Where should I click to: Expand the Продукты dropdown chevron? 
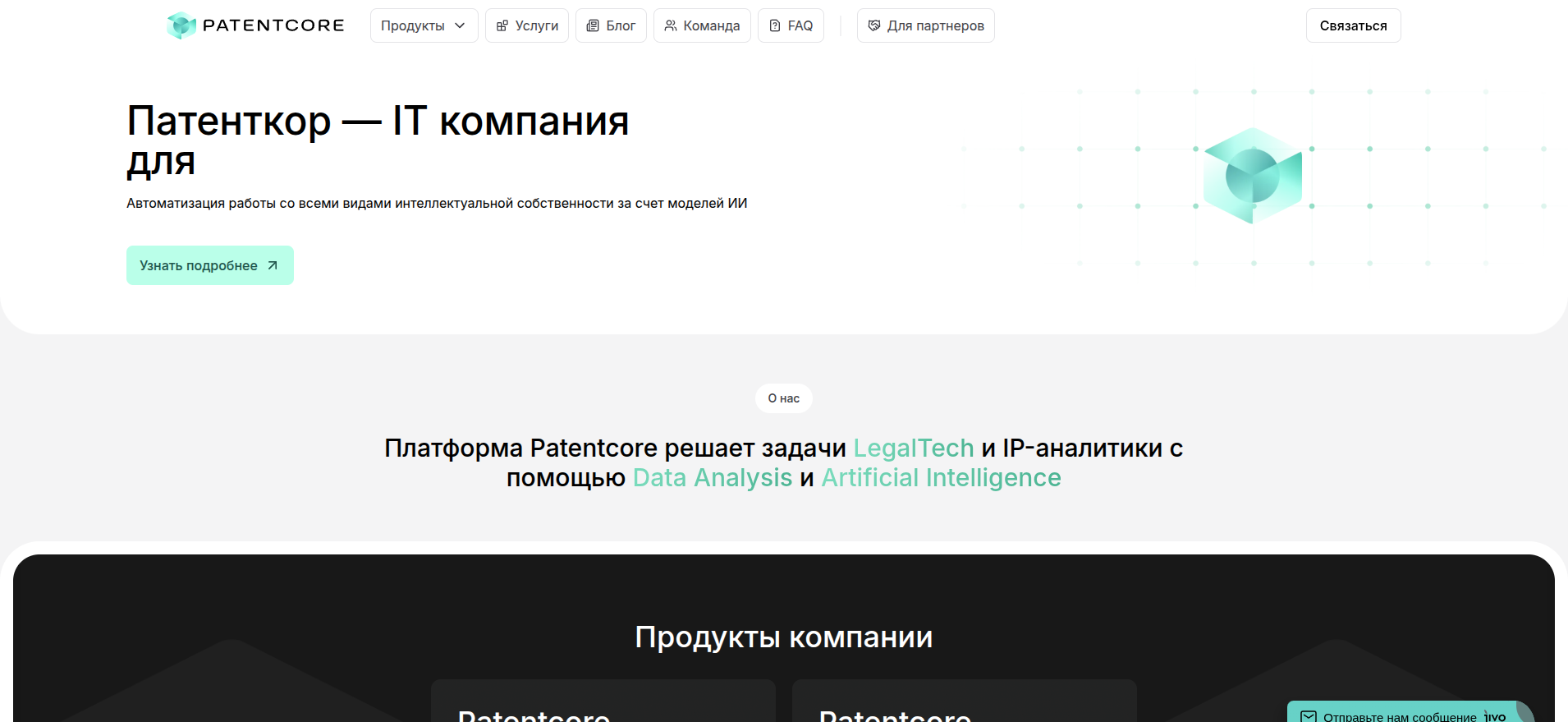pyautogui.click(x=460, y=25)
